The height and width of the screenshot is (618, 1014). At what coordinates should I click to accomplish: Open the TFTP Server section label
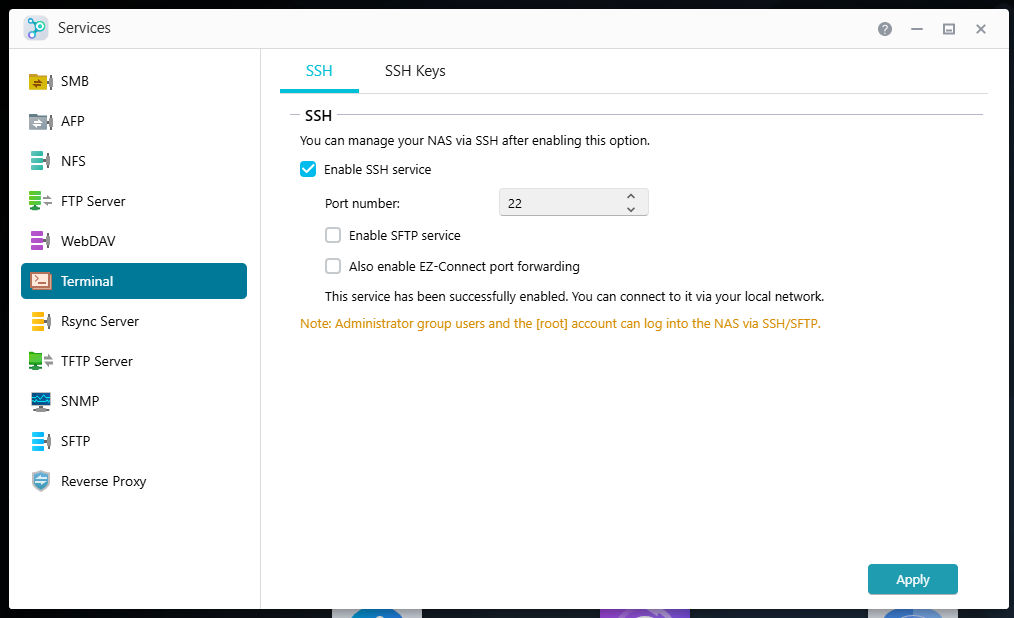click(97, 361)
